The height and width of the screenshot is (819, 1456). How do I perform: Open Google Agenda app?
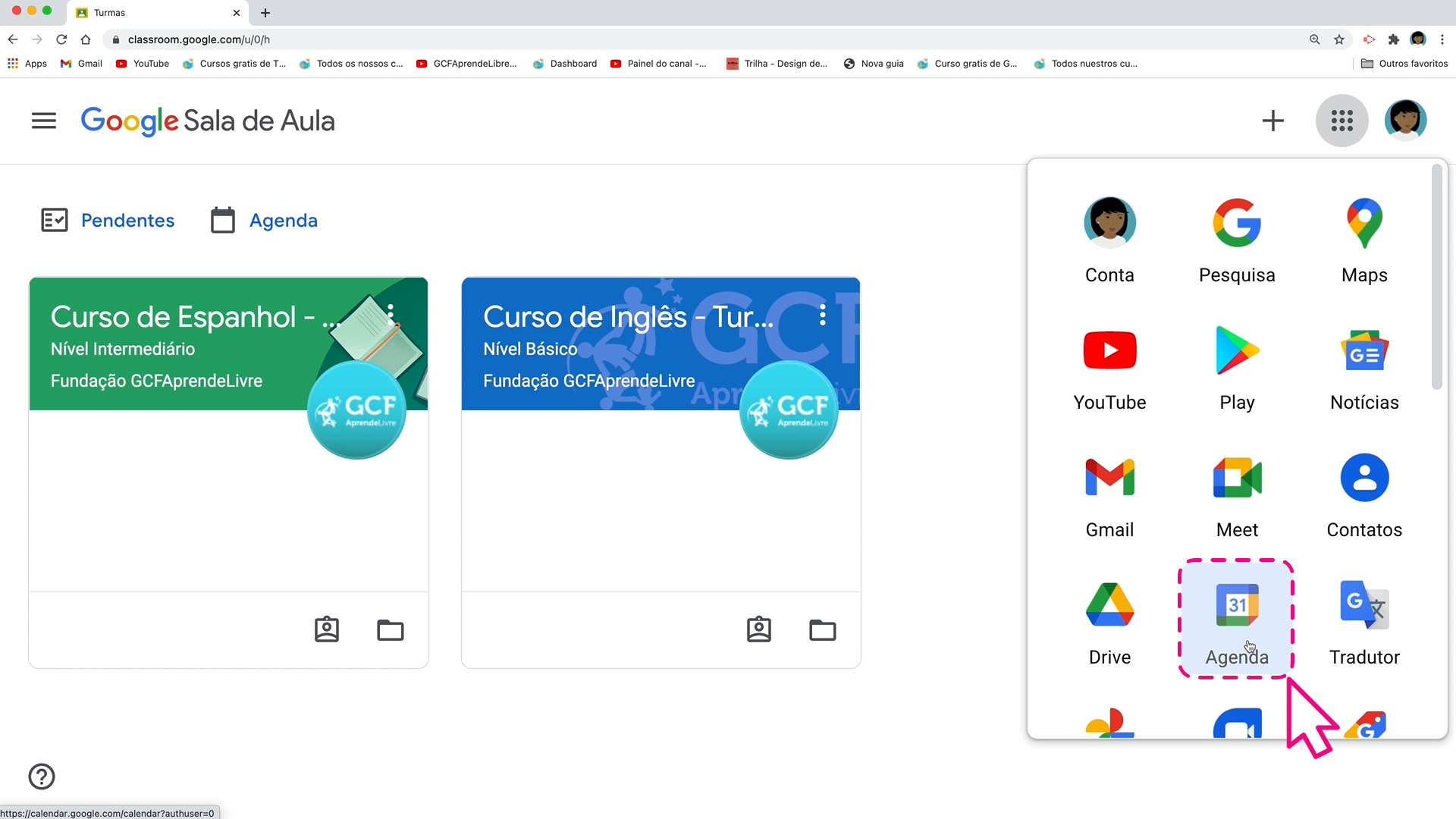click(1237, 621)
